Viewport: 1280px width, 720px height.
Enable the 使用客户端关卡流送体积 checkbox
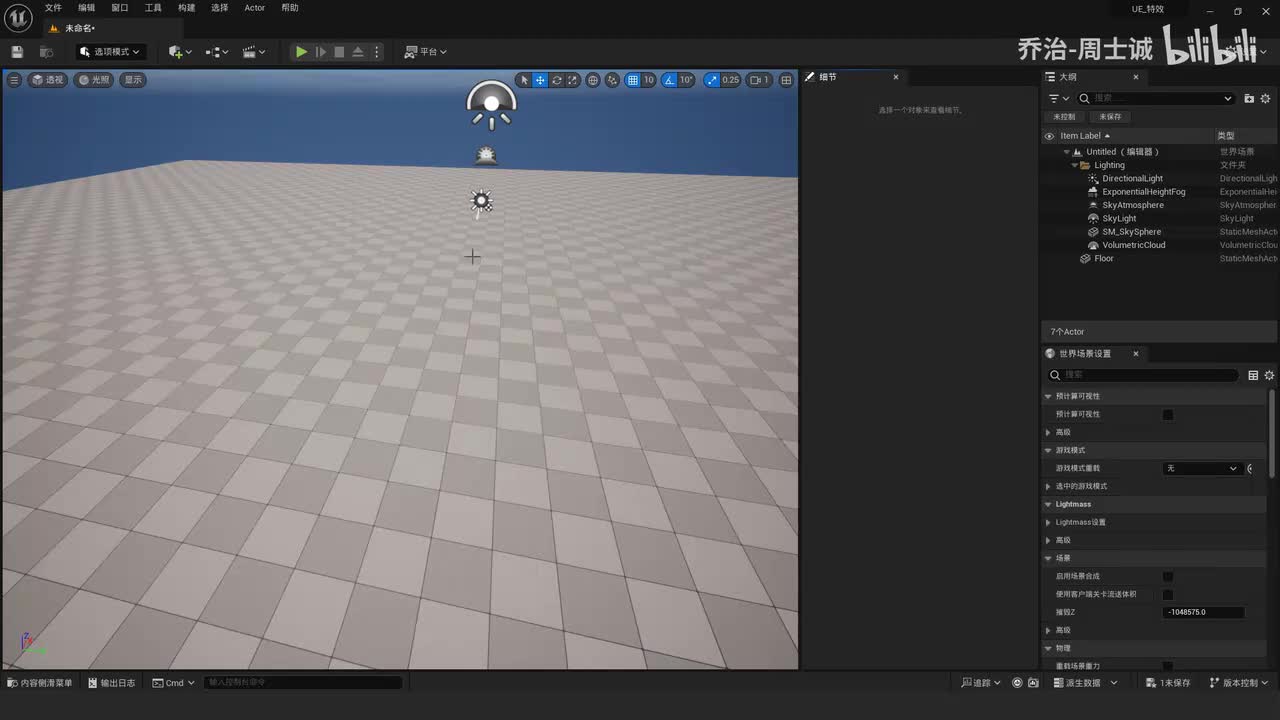(1168, 594)
